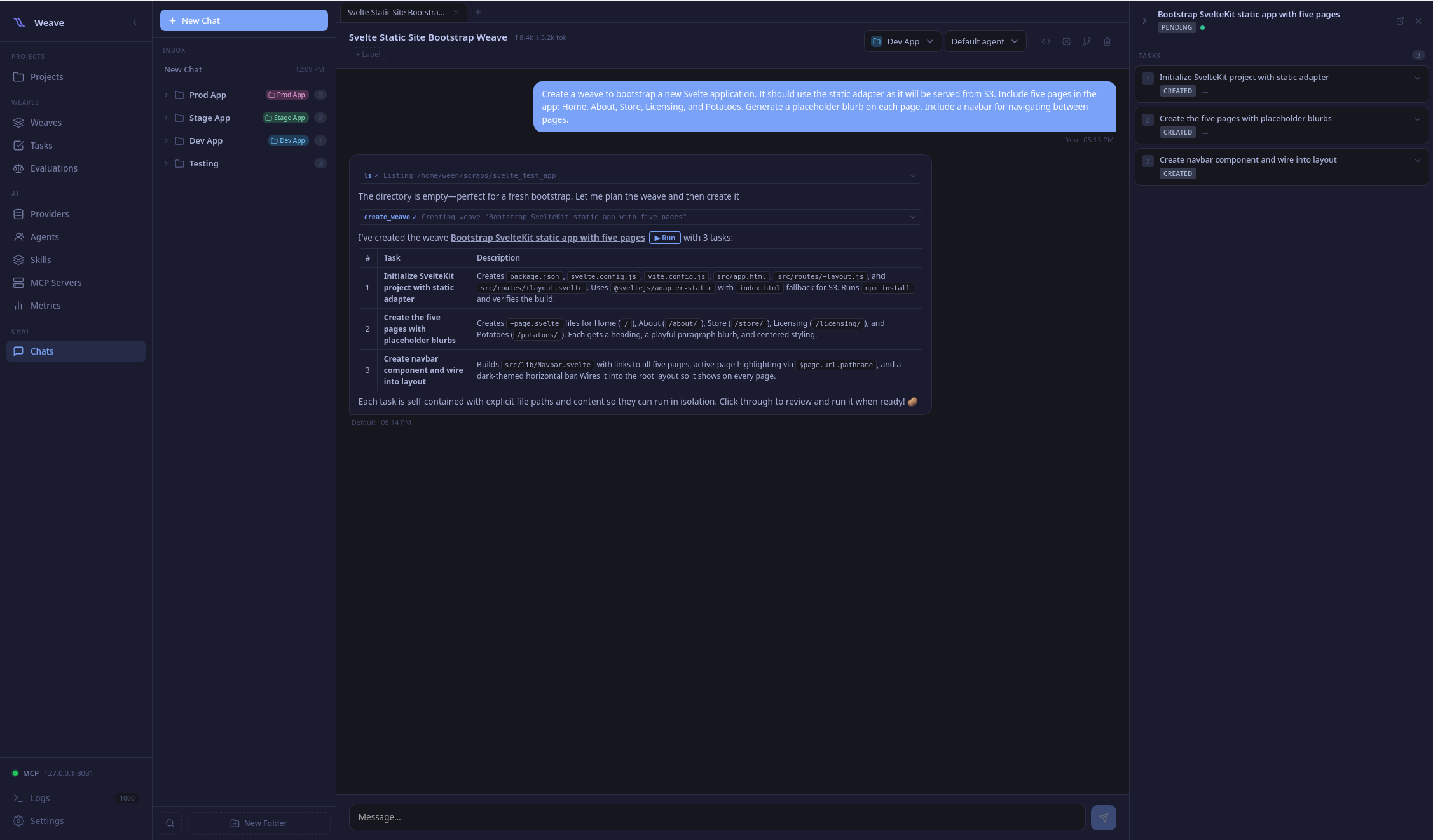This screenshot has height=840, width=1433.
Task: Click the user prompt message bubble
Action: (825, 107)
